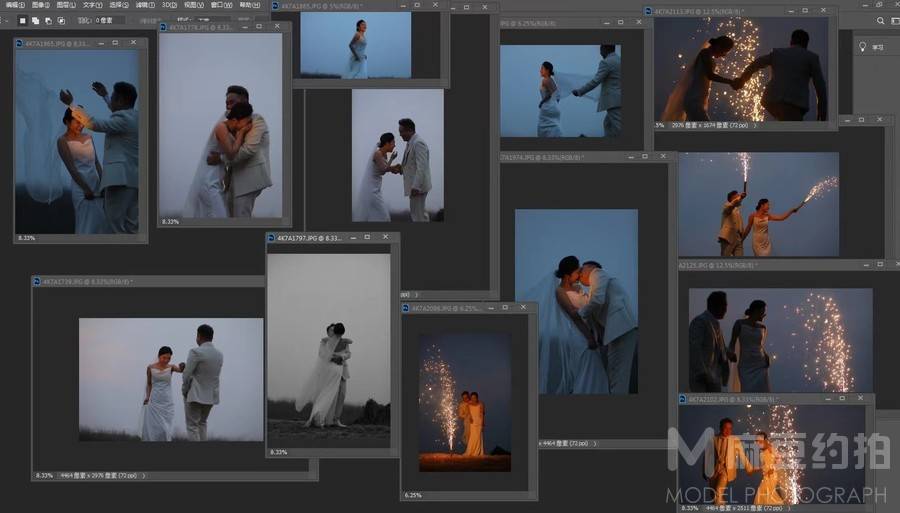Close the 4K7A1778.JPG document window
Screen dimensions: 900x513
pyautogui.click(x=277, y=26)
